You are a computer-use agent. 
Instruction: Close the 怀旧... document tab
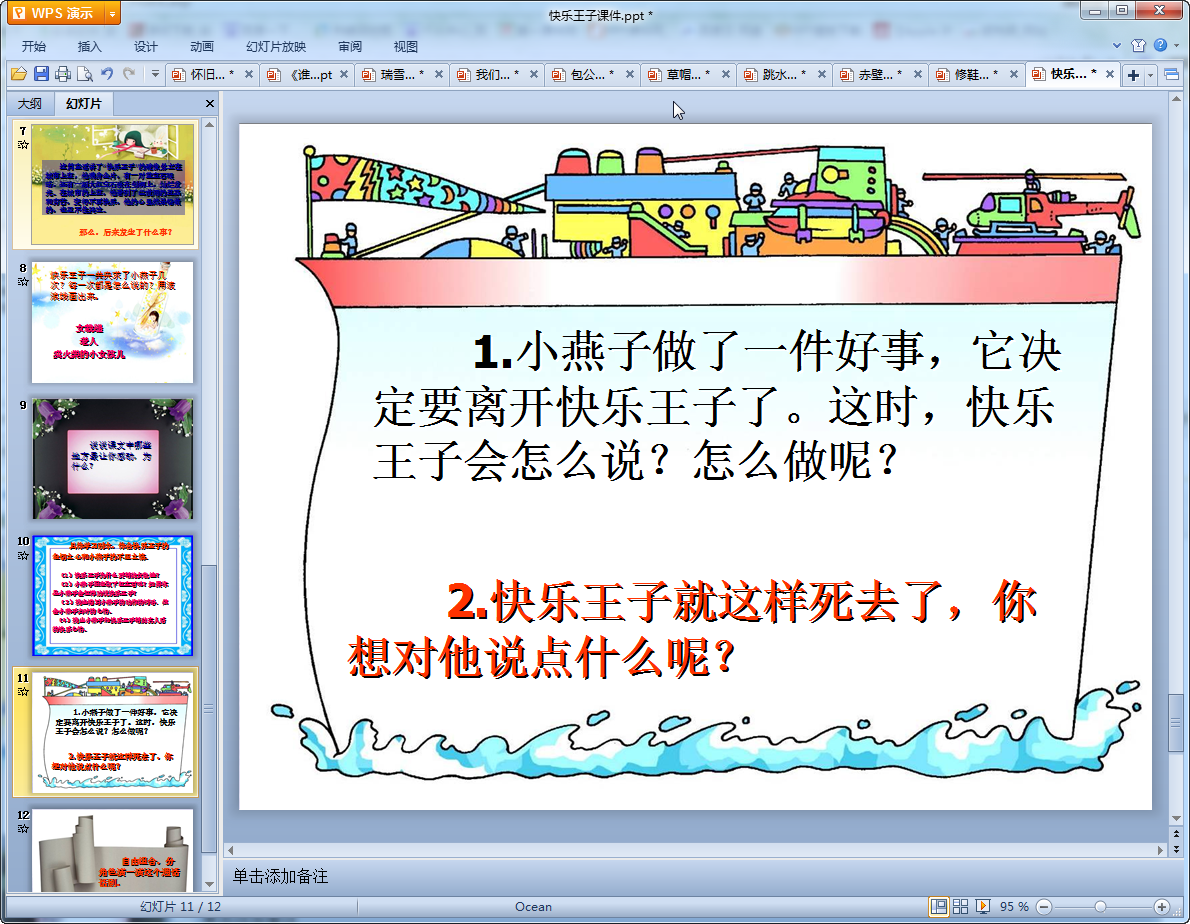click(x=249, y=74)
